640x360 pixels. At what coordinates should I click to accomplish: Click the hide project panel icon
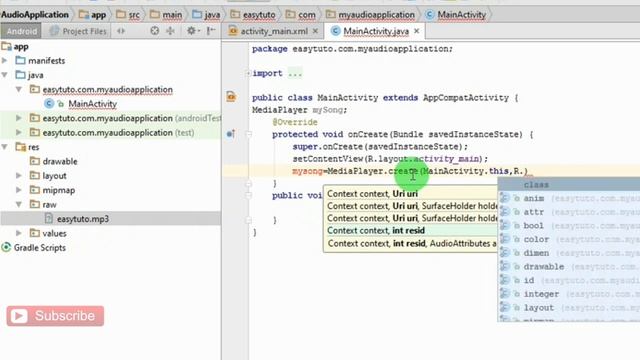(211, 31)
